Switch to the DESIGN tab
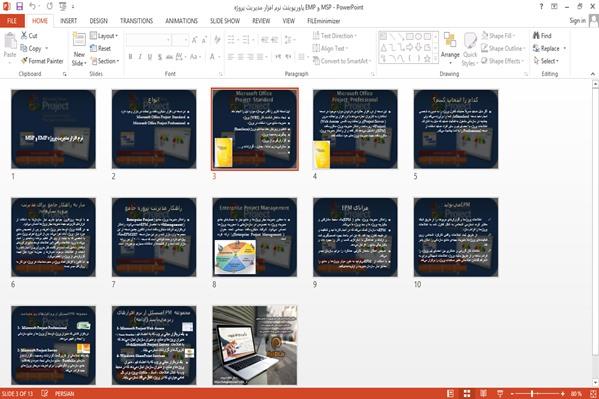This screenshot has height=399, width=599. [x=99, y=21]
